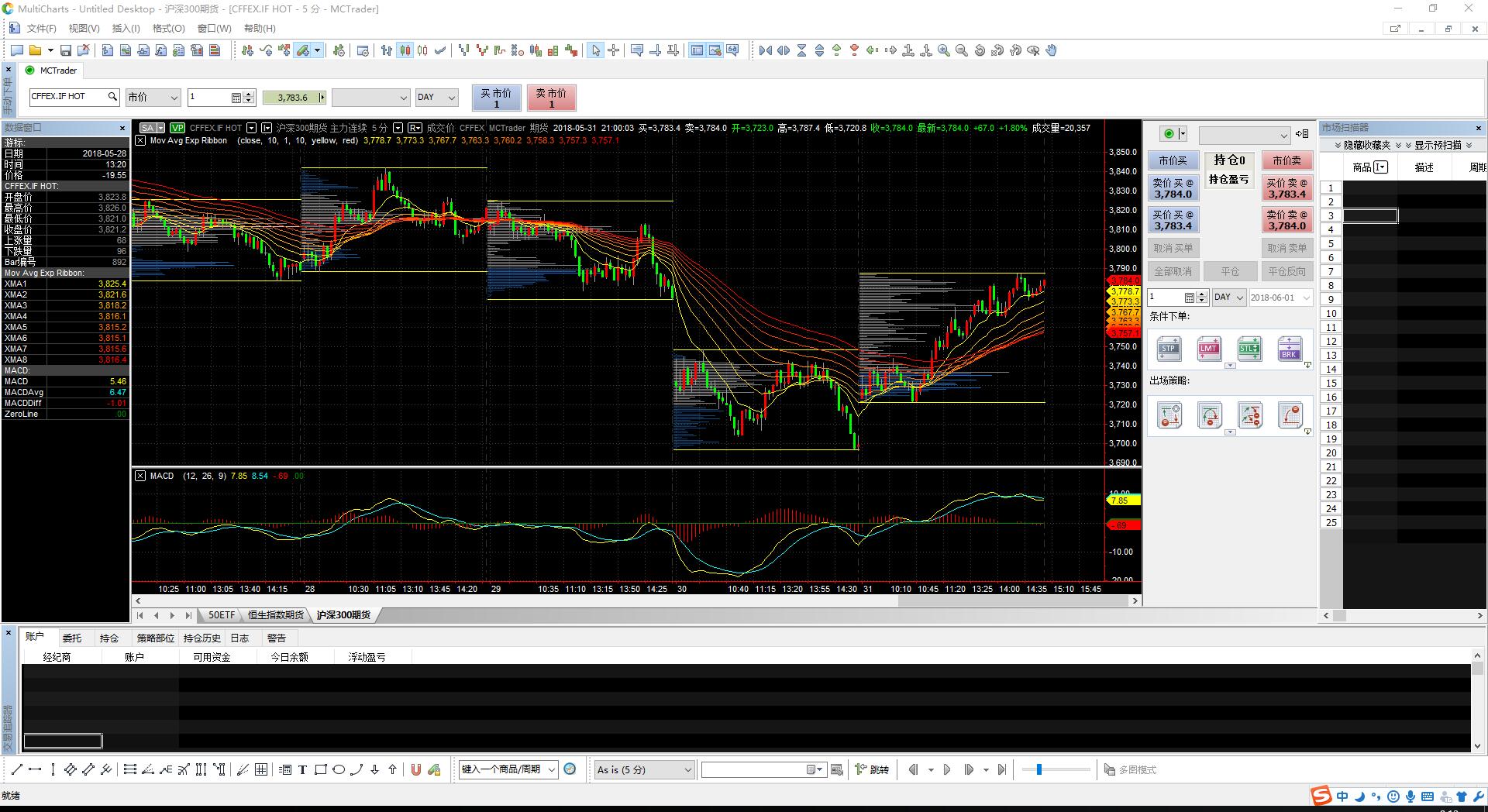Toggle the magnet snap mode icon

pyautogui.click(x=415, y=769)
